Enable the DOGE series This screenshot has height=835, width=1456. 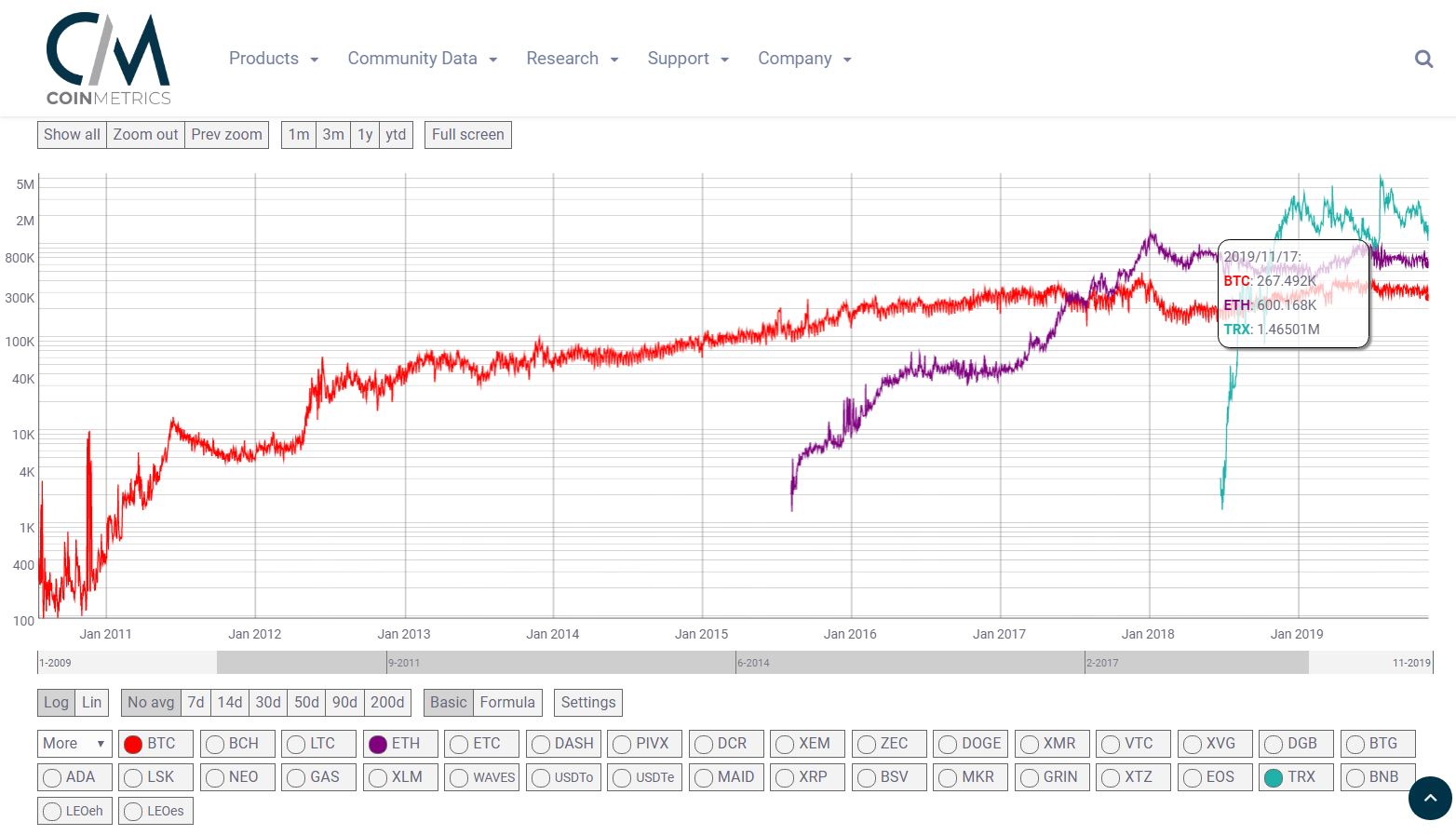[x=970, y=744]
